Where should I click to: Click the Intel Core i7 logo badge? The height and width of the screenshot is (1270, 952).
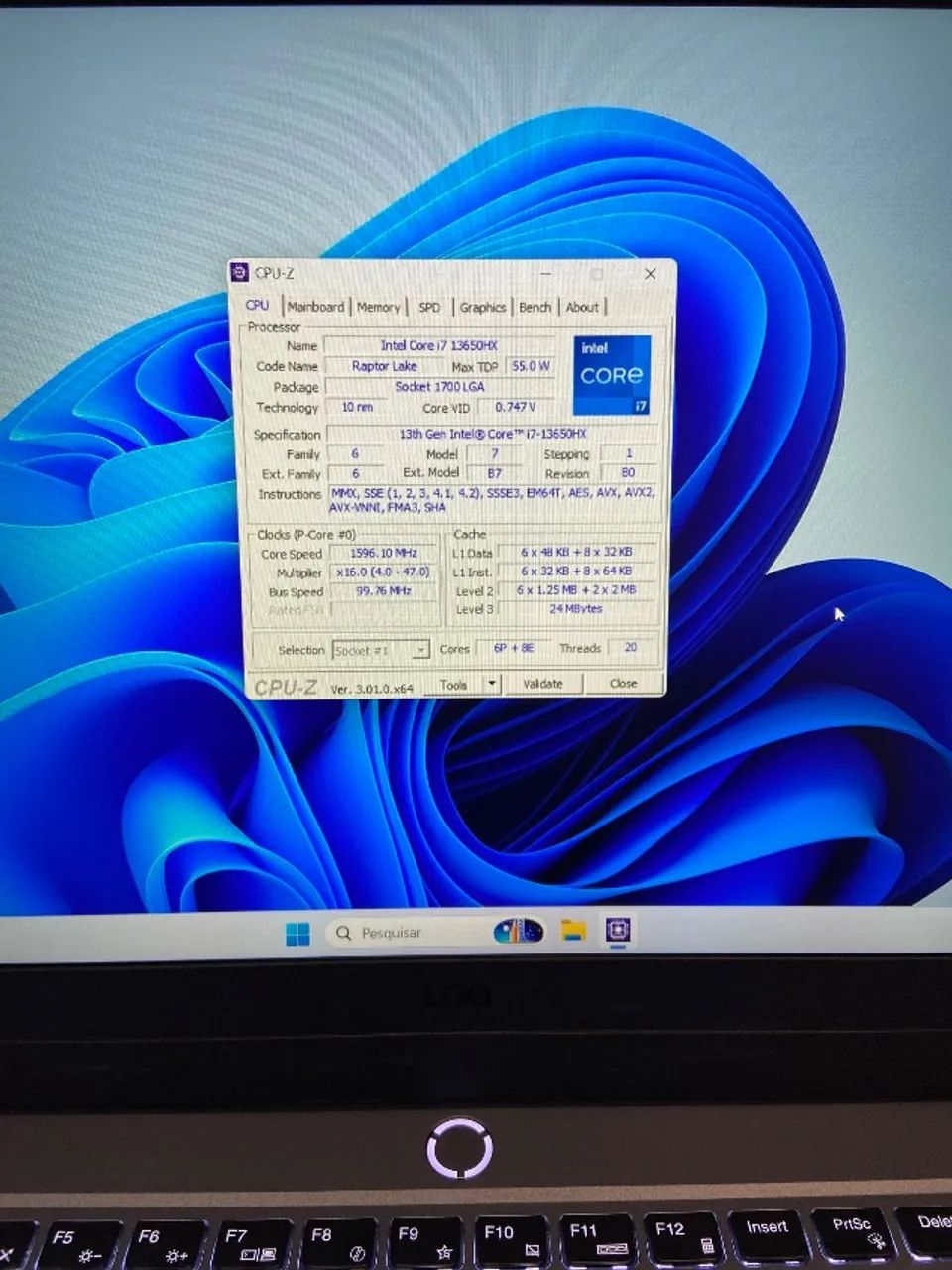pyautogui.click(x=613, y=375)
